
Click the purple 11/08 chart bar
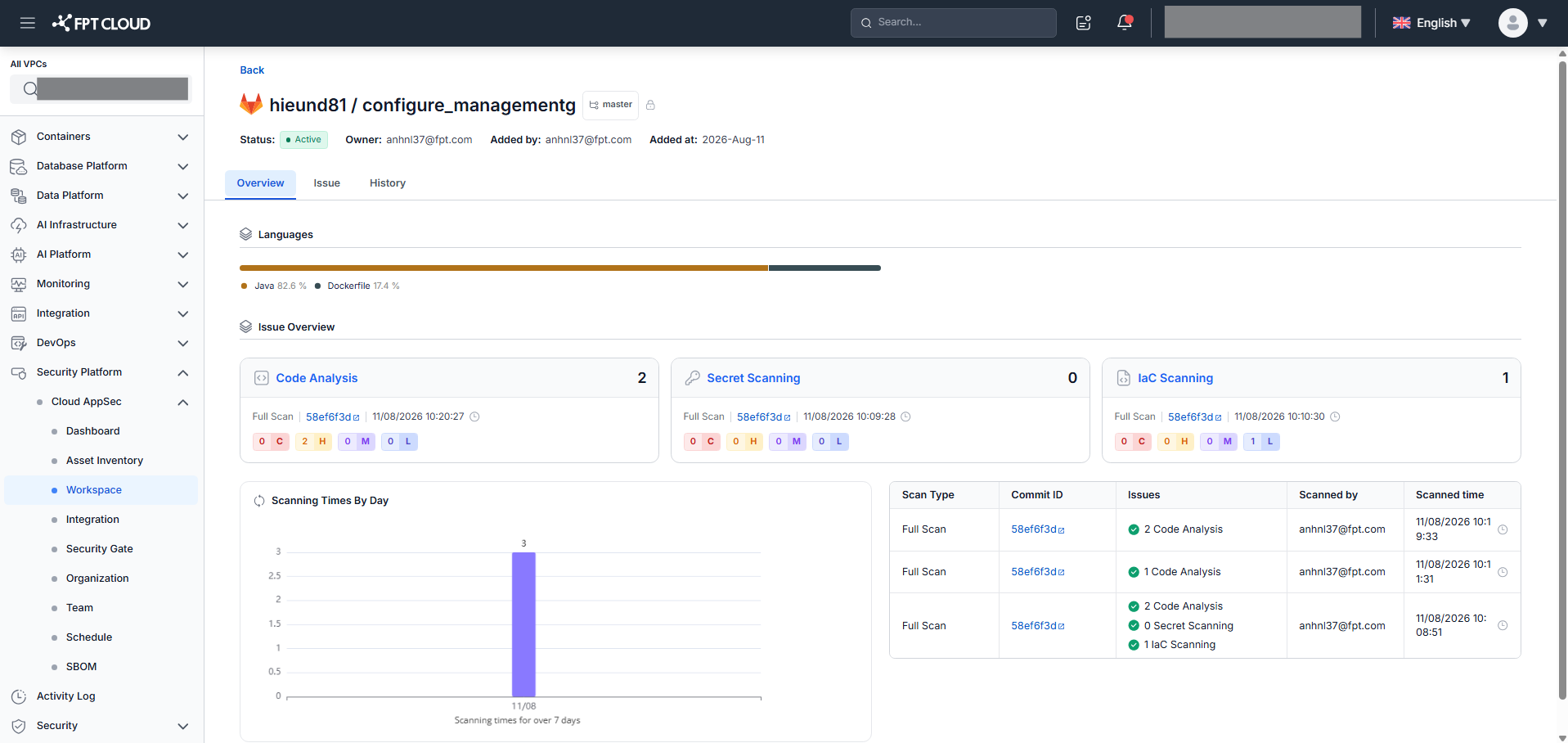tap(523, 624)
